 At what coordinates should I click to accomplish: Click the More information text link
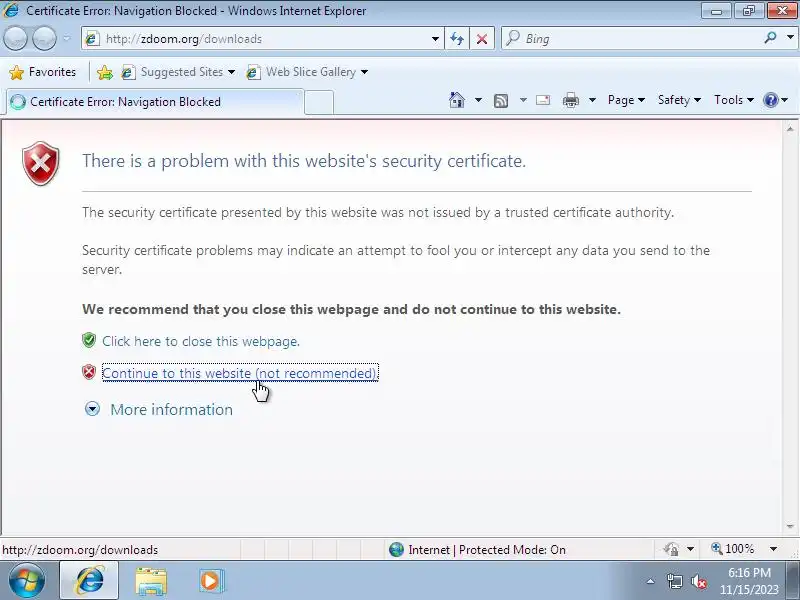click(171, 410)
